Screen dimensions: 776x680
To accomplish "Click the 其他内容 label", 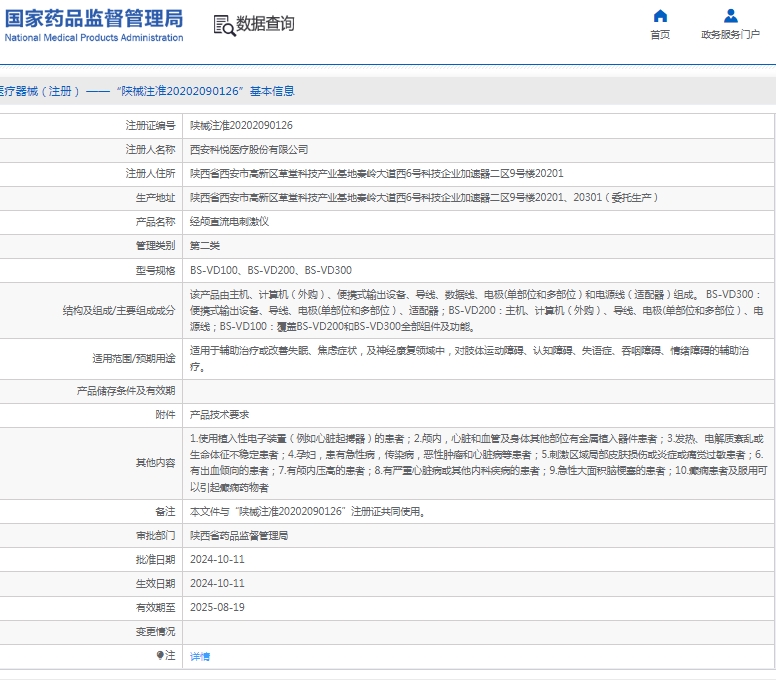I will point(155,463).
